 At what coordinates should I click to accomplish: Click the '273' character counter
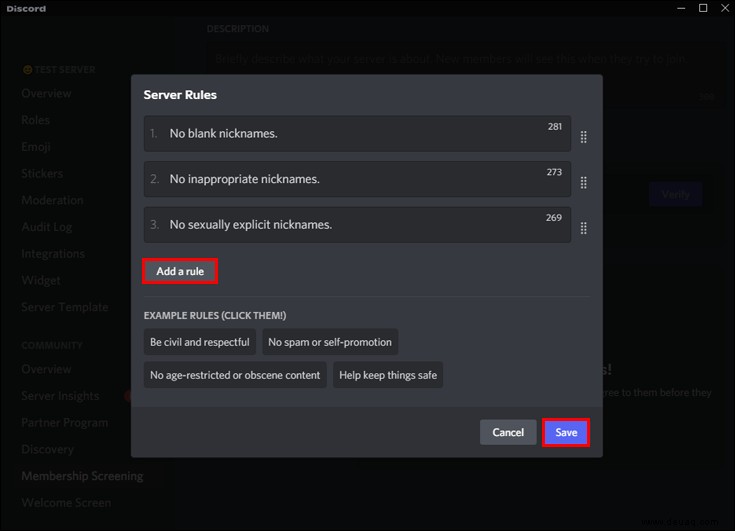(x=554, y=172)
